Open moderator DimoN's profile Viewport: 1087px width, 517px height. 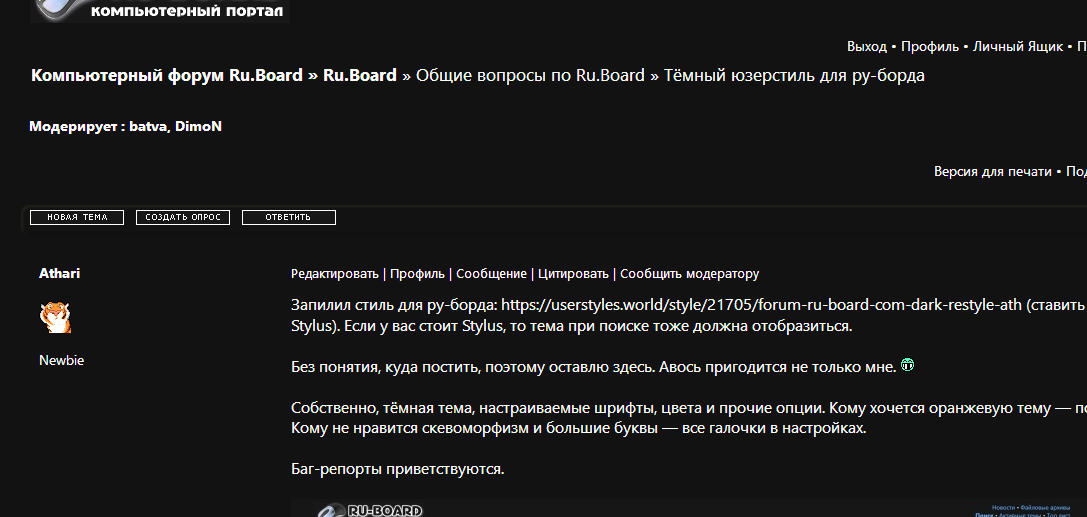pos(198,127)
